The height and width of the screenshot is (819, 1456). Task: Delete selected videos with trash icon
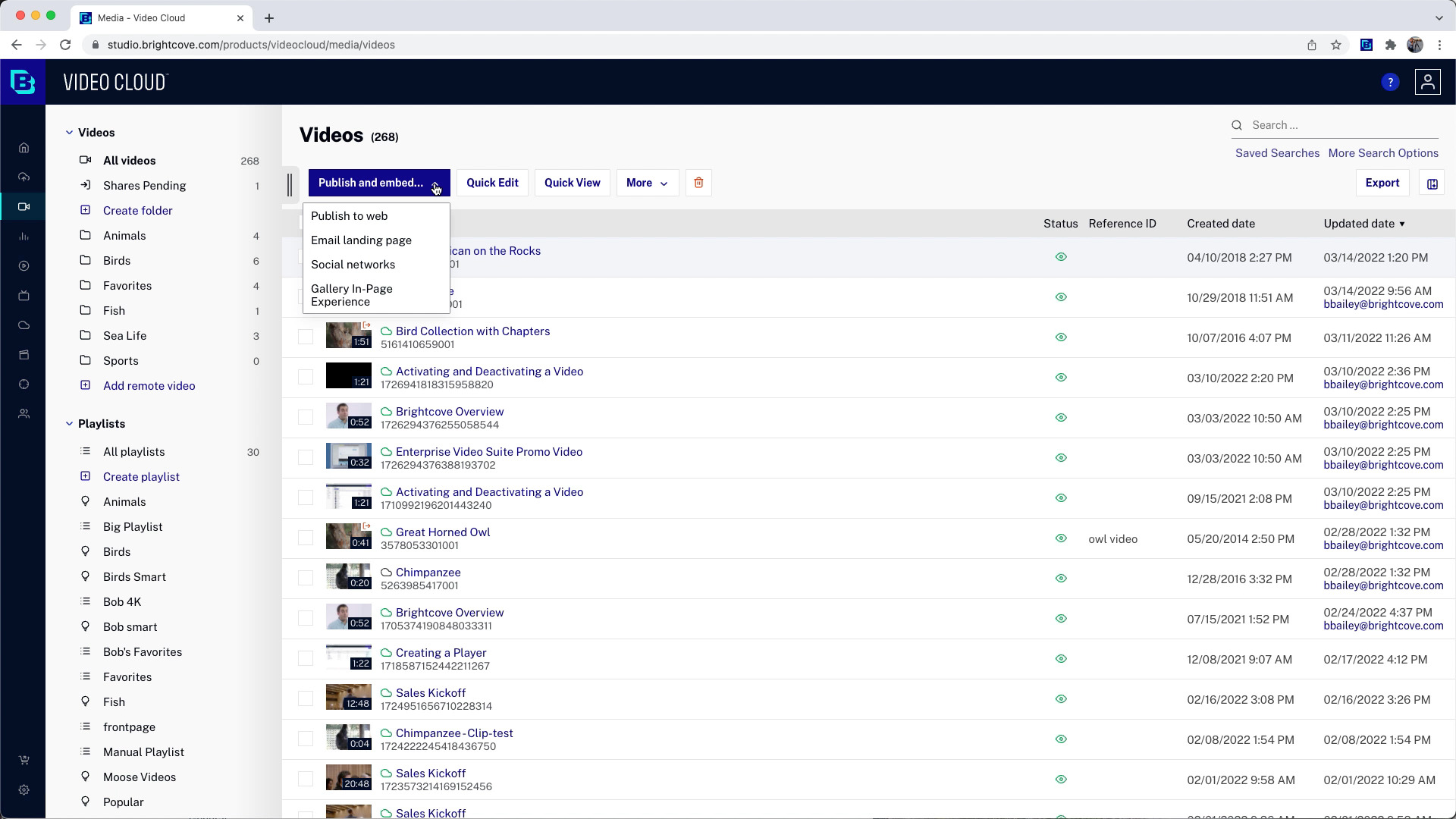point(698,183)
